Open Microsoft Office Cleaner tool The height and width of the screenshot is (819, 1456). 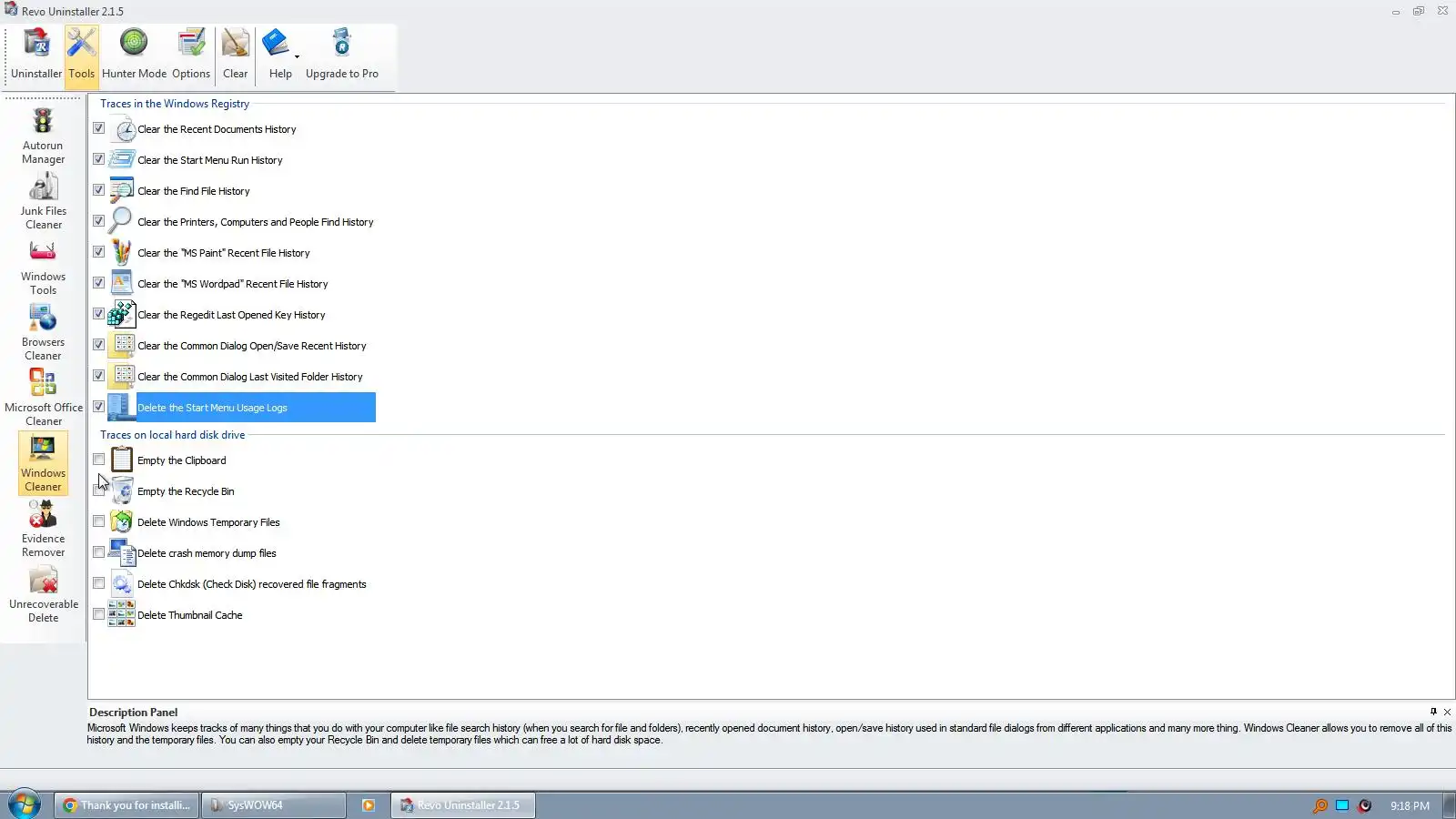[43, 399]
